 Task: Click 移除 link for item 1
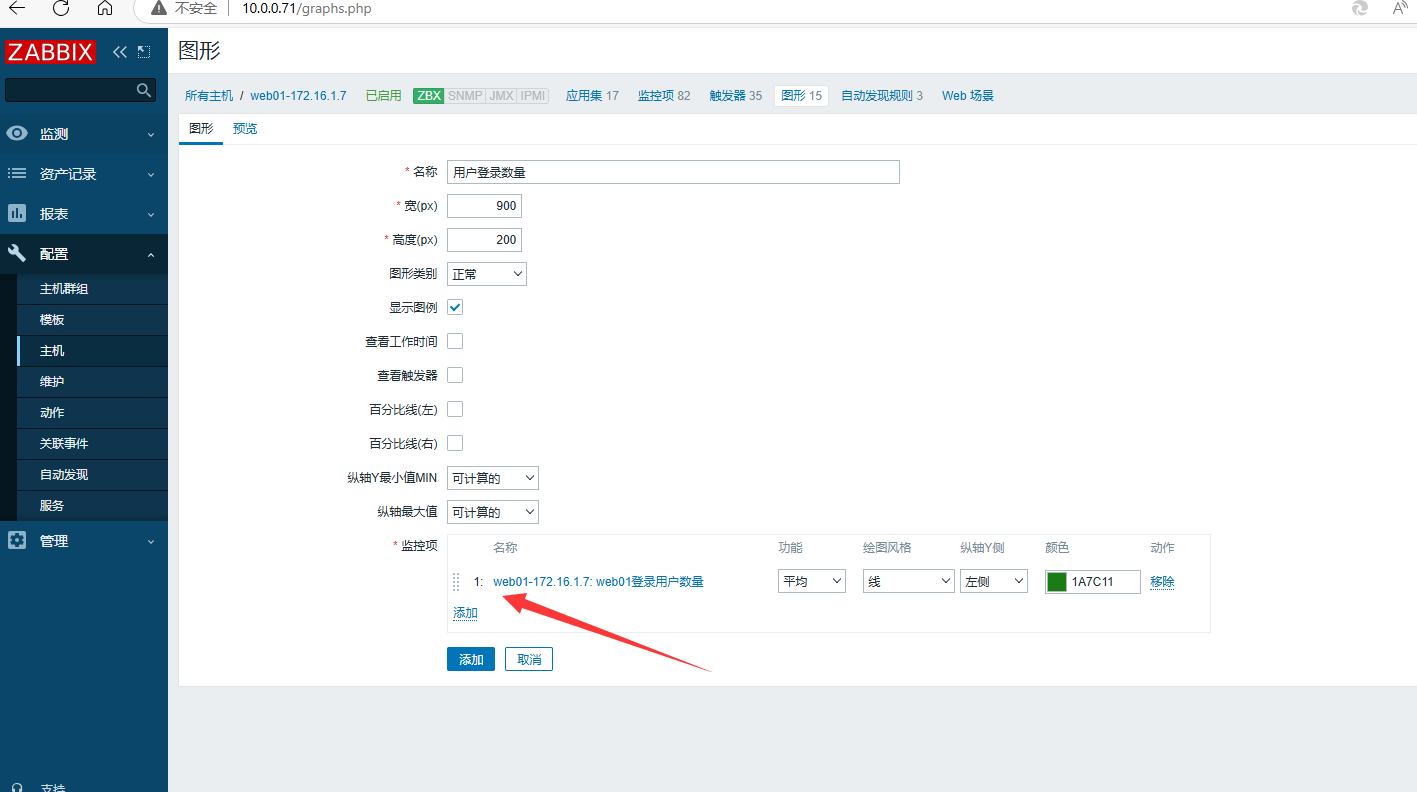[1162, 582]
